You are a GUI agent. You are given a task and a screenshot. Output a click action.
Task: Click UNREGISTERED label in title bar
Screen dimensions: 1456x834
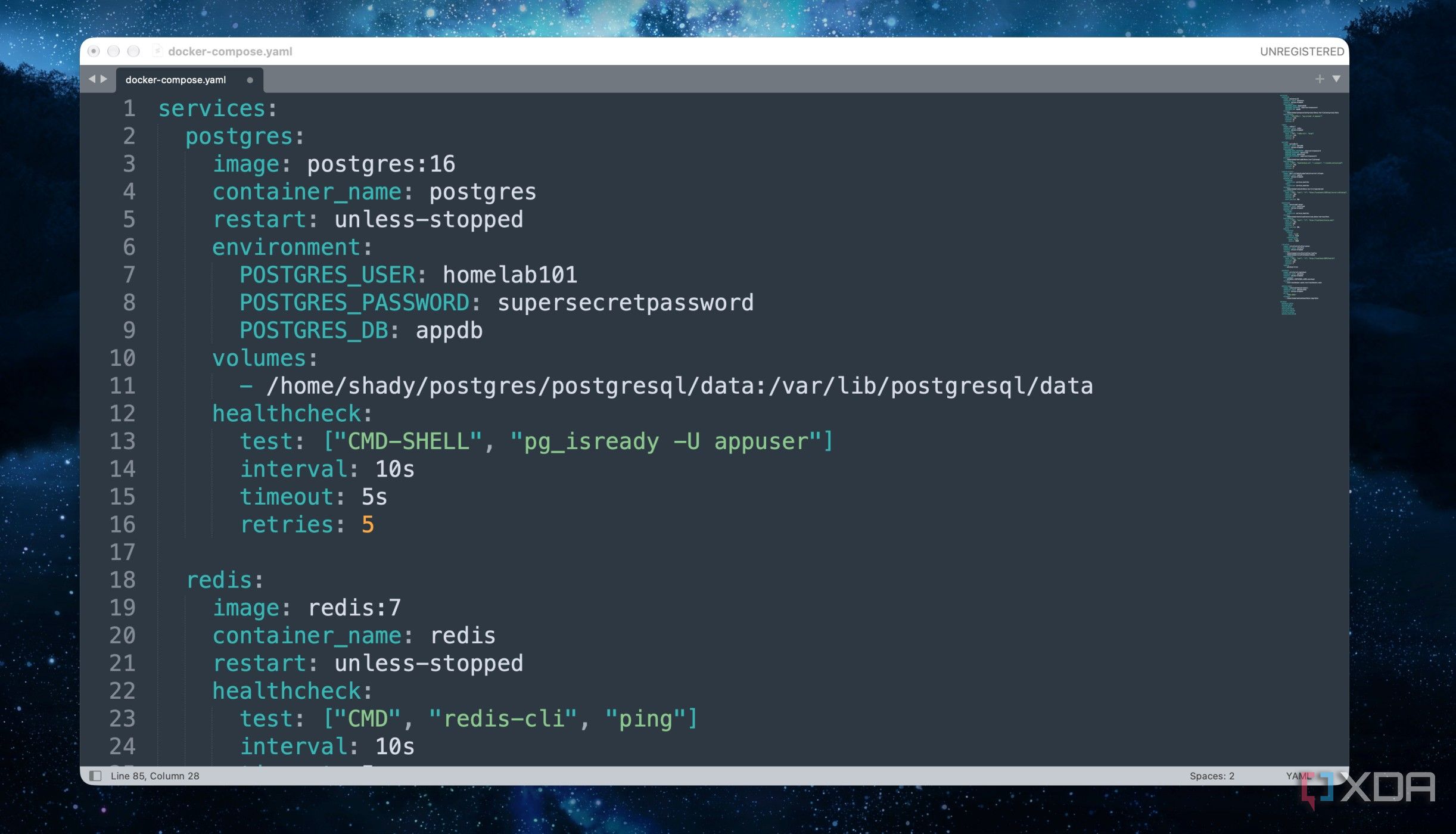tap(1302, 51)
